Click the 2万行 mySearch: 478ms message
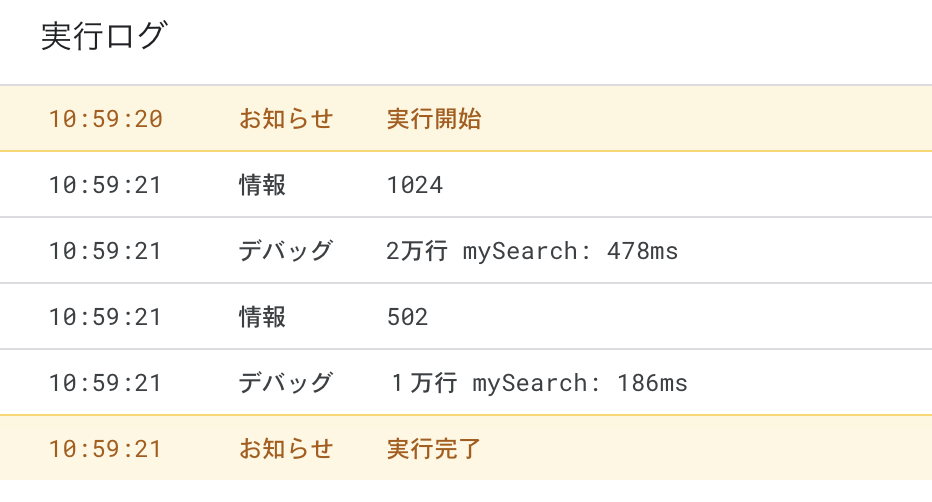The width and height of the screenshot is (932, 502). click(532, 251)
